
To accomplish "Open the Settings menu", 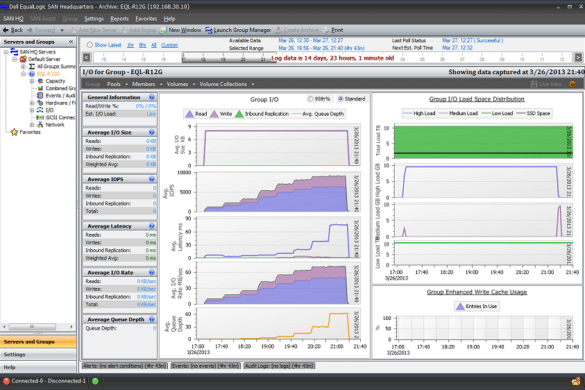I will click(x=94, y=19).
